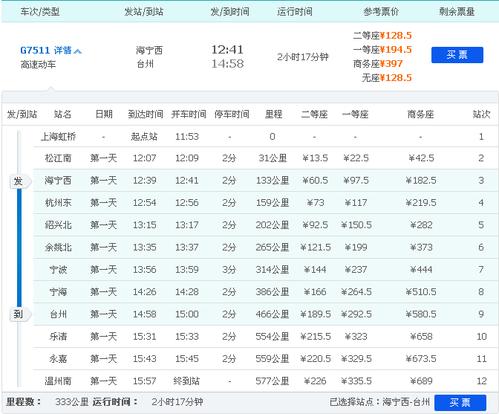Click the 终到站 cell for 温州南
Screen dimensions: 499x414
click(x=187, y=381)
